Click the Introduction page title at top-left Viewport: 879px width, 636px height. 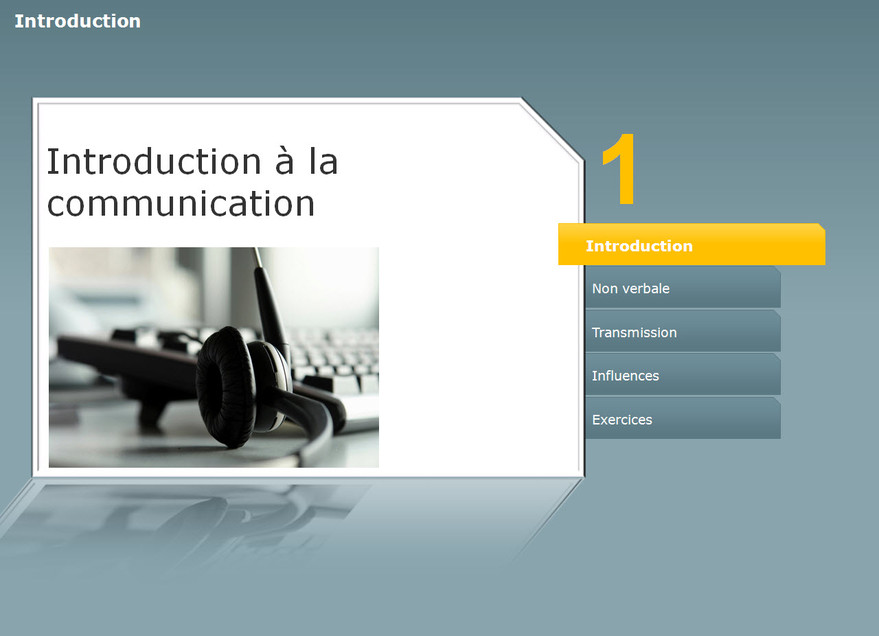77,21
